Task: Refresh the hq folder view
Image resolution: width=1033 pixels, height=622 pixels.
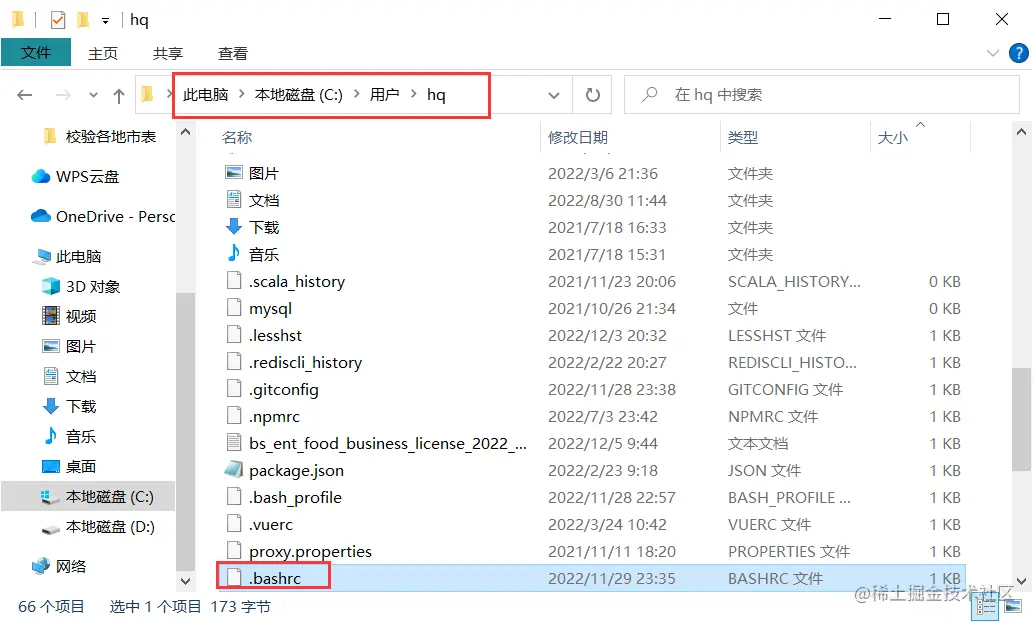Action: pyautogui.click(x=593, y=95)
